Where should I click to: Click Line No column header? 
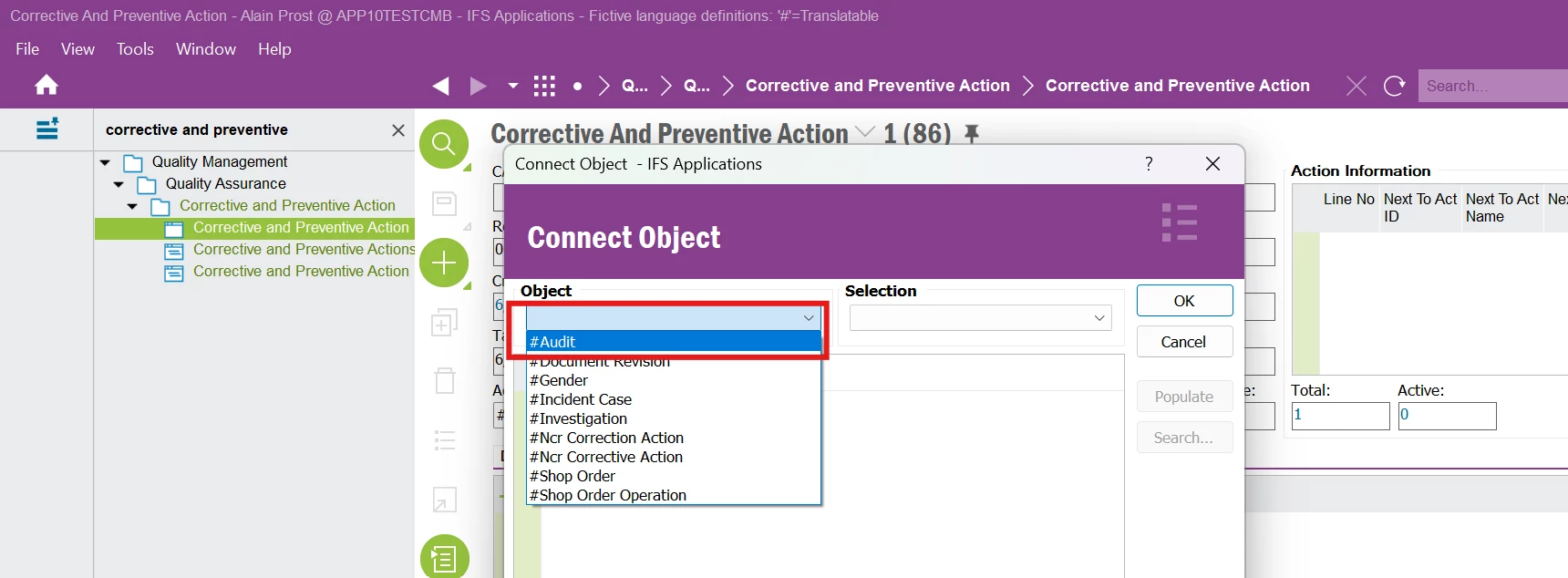[x=1349, y=208]
